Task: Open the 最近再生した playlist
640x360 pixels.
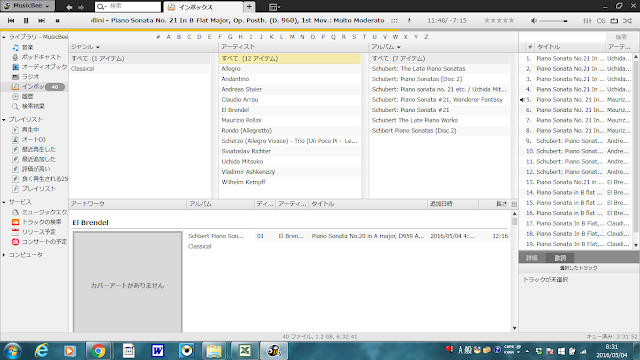Action: (x=38, y=149)
